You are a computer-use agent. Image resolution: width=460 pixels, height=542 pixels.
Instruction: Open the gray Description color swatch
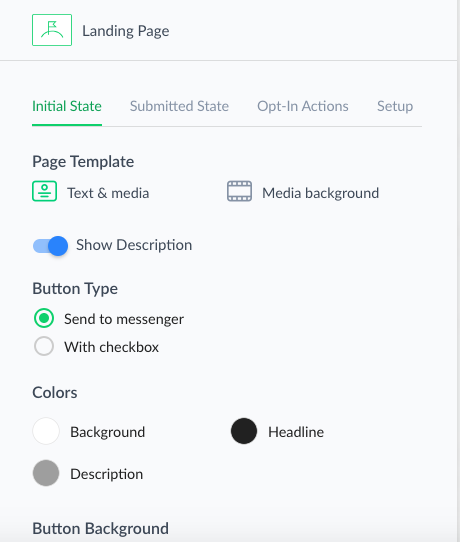[46, 473]
